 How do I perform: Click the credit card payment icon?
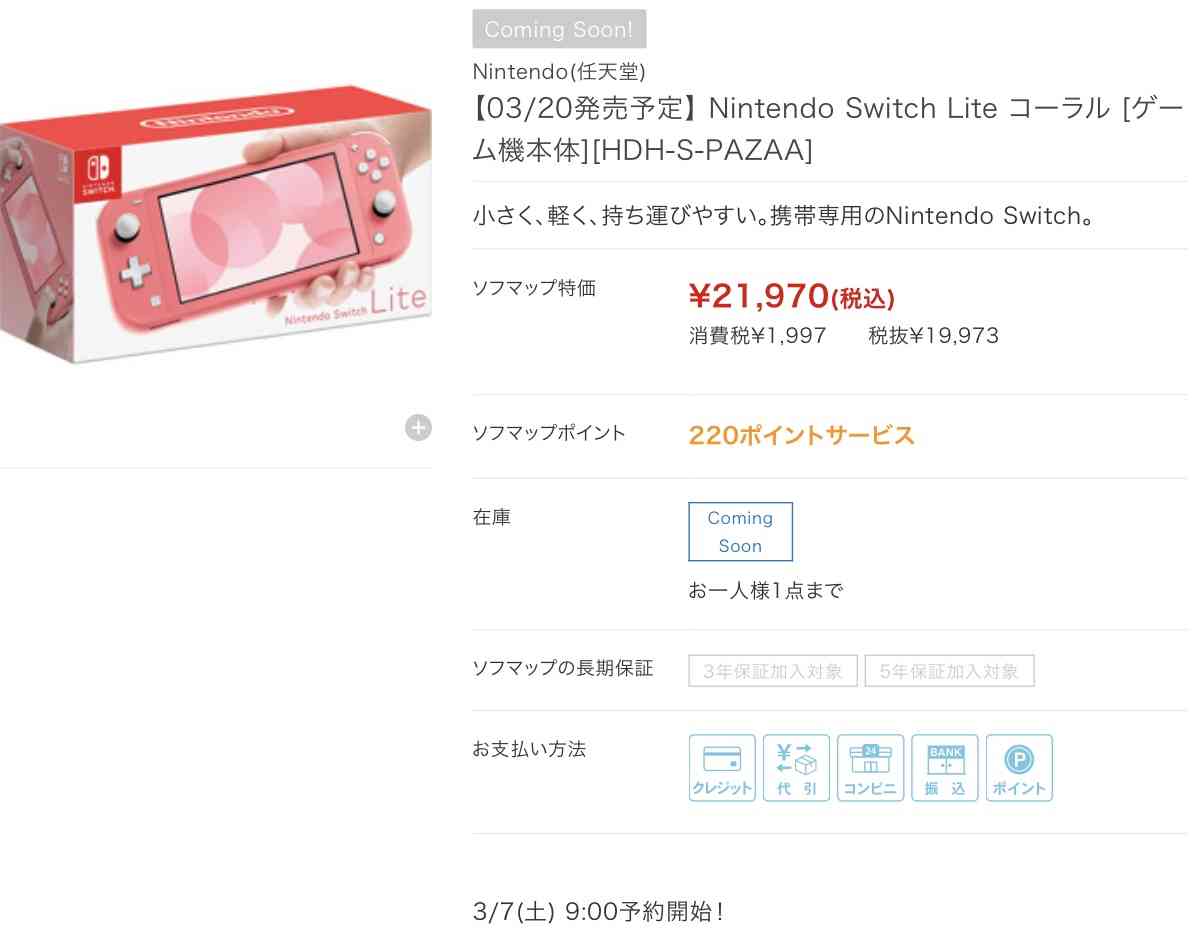tap(722, 768)
